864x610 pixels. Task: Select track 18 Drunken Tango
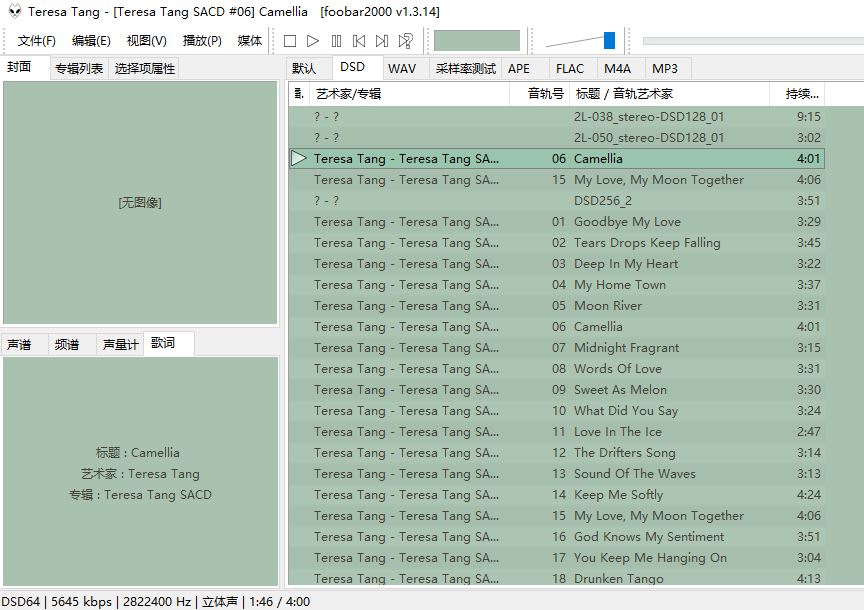(x=557, y=577)
